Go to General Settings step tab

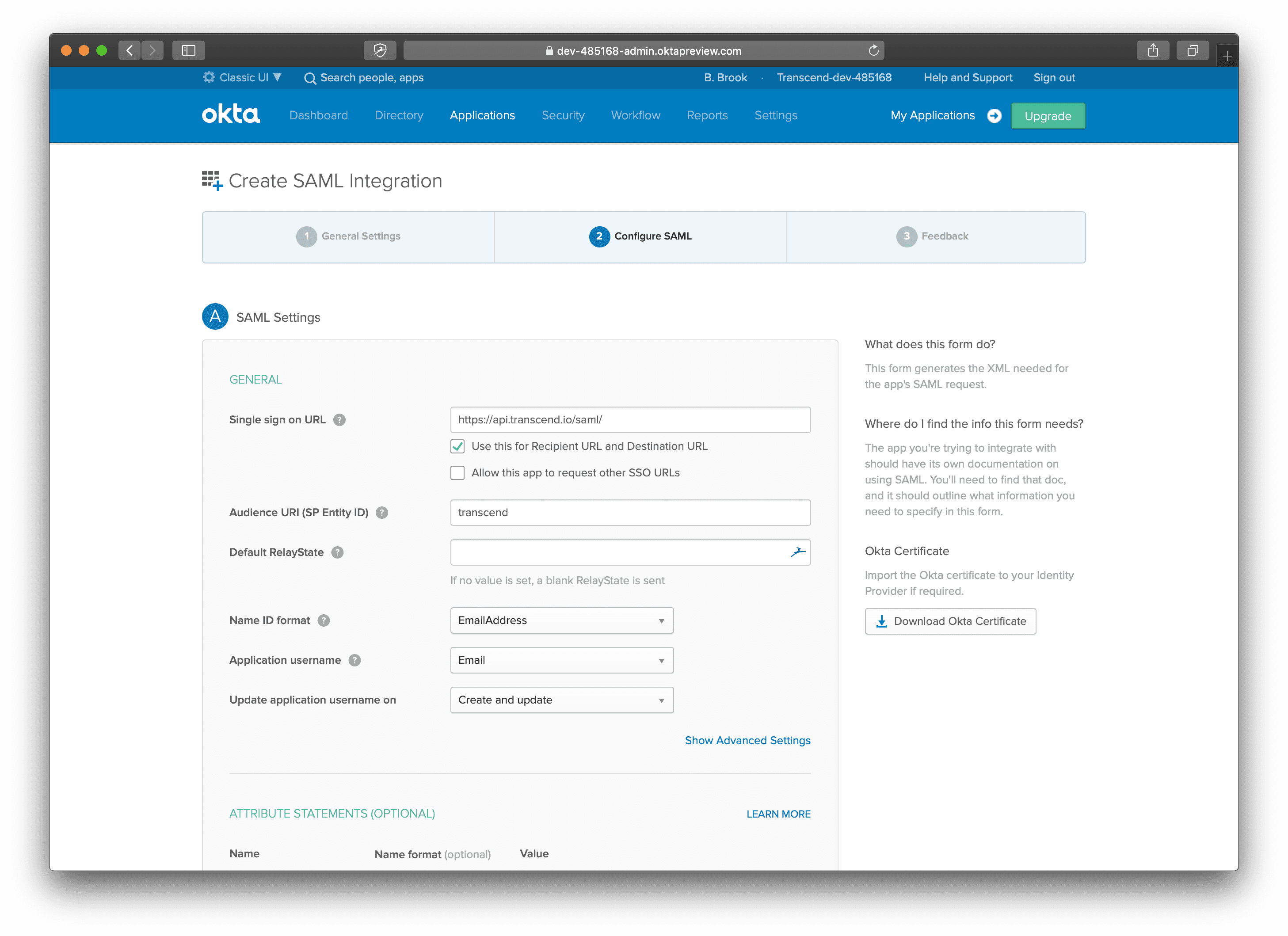coord(349,236)
